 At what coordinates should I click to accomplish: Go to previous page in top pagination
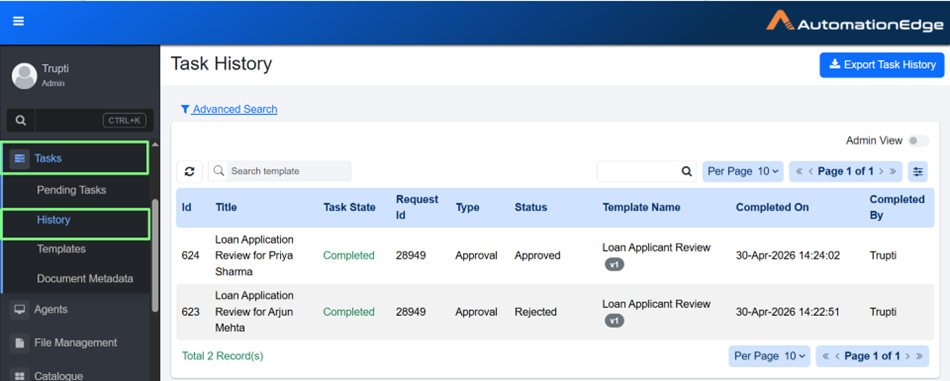811,171
